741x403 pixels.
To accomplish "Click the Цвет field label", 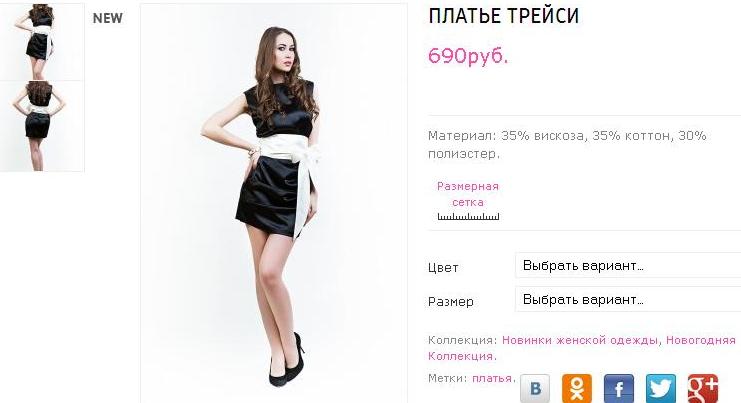I will pyautogui.click(x=443, y=268).
